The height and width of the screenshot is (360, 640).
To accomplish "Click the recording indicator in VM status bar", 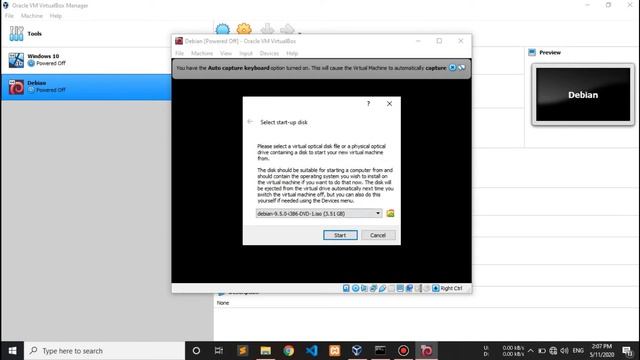I will pos(409,288).
